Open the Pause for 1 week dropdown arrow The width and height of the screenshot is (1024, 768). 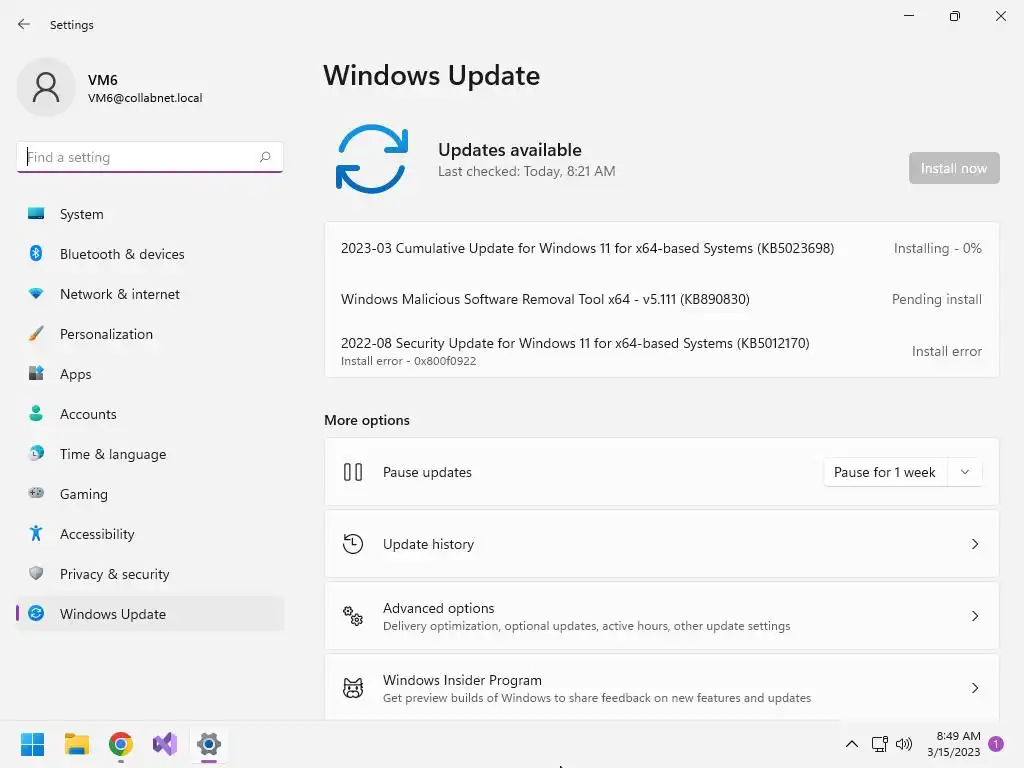(965, 472)
